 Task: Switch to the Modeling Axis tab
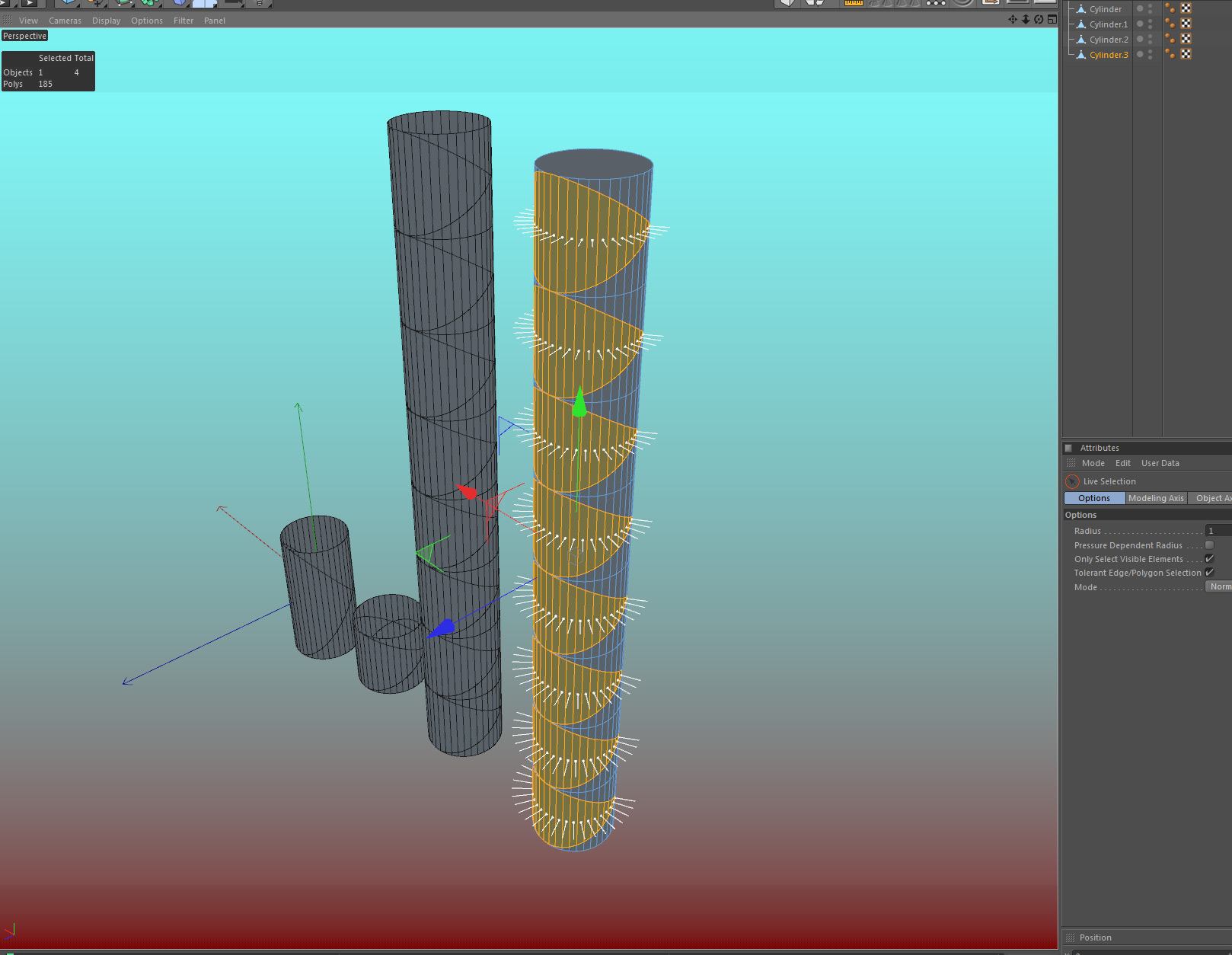pos(1156,498)
